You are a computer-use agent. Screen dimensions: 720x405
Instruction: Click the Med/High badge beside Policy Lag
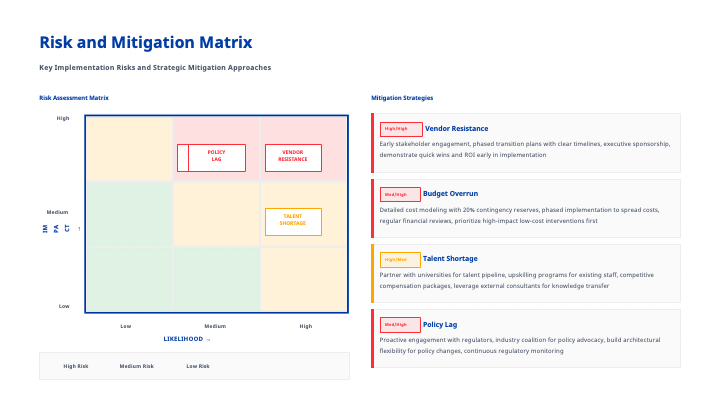click(401, 324)
